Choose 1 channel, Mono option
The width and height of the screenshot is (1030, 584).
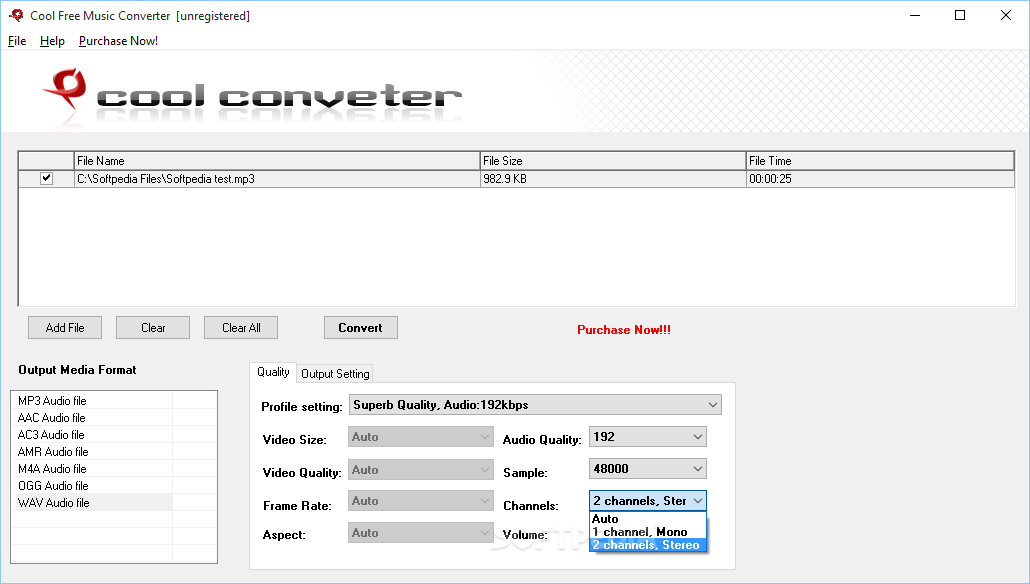tap(648, 531)
